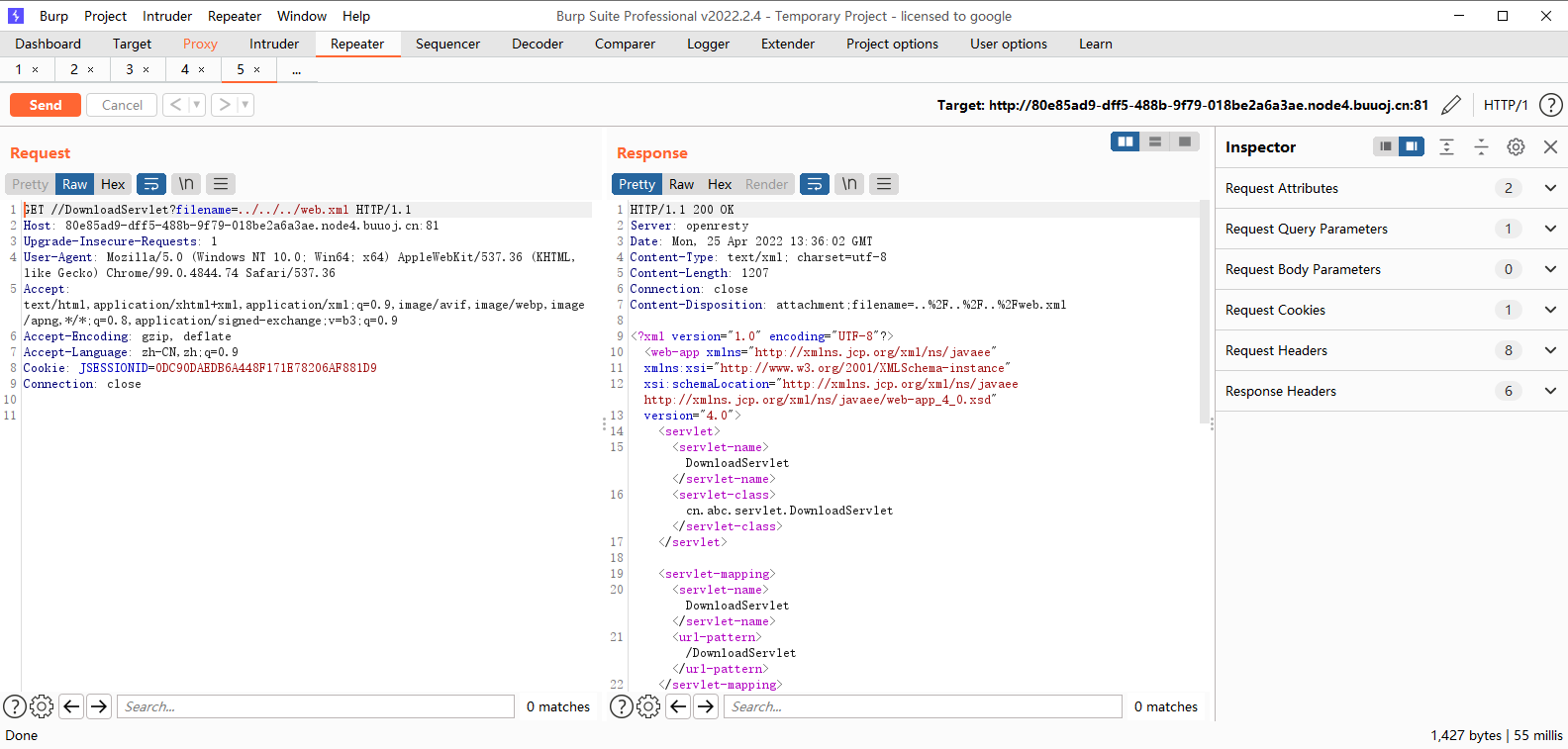Go forward in request history
The image size is (1568, 749).
(x=225, y=105)
